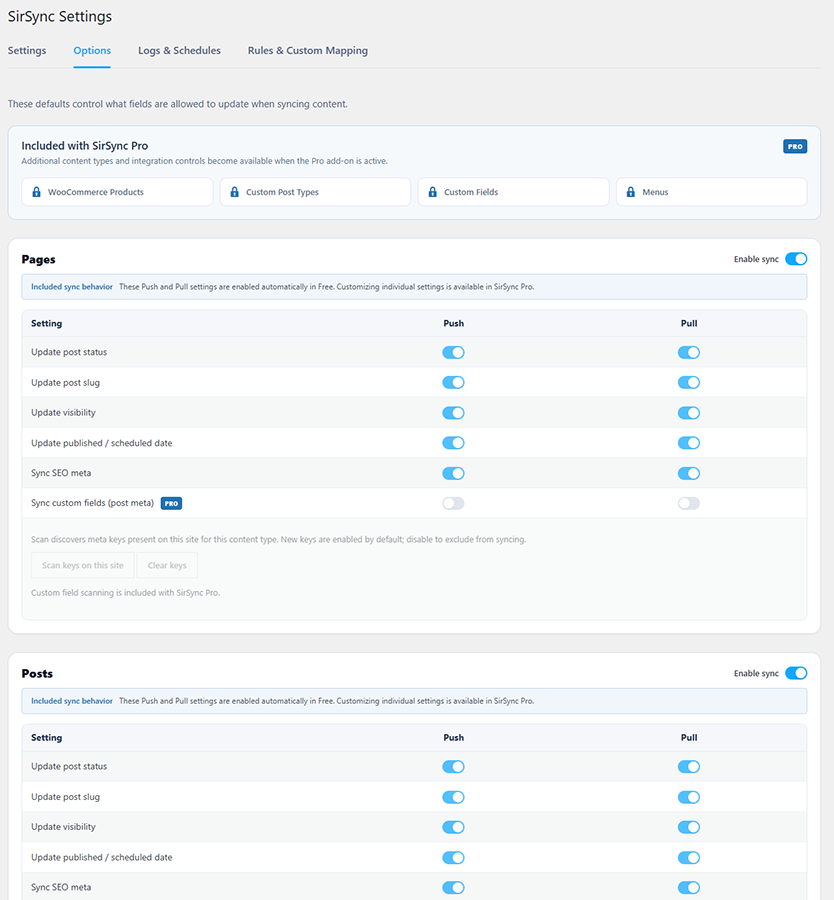The height and width of the screenshot is (900, 834).
Task: Click the Posts section heading
Action: pos(37,674)
